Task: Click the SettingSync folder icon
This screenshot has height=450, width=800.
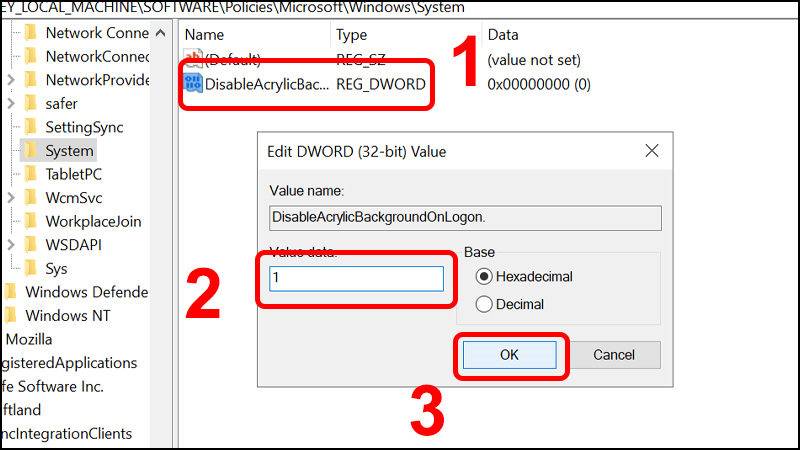Action: tap(31, 127)
